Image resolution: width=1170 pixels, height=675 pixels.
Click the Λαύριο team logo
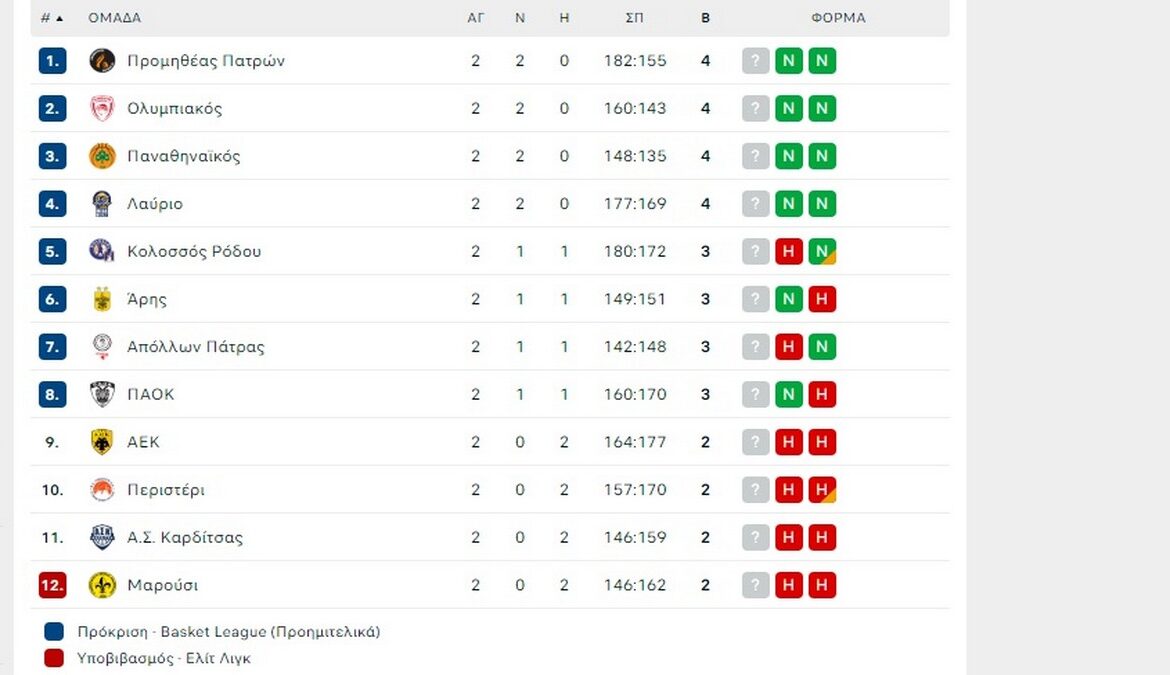(102, 204)
